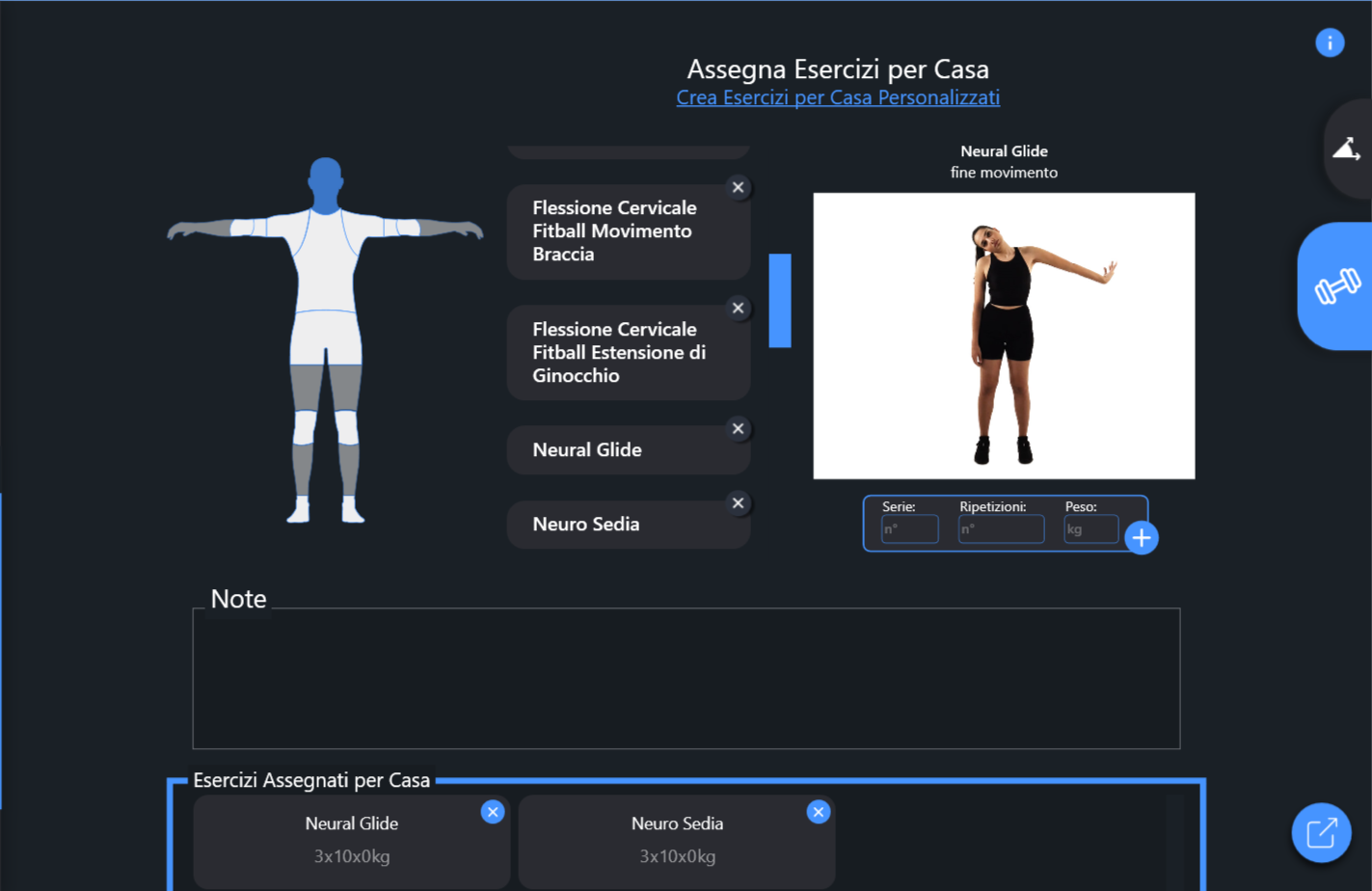Click the 'fine movimento' caption
Screen dimensions: 1372x891
point(1004,173)
